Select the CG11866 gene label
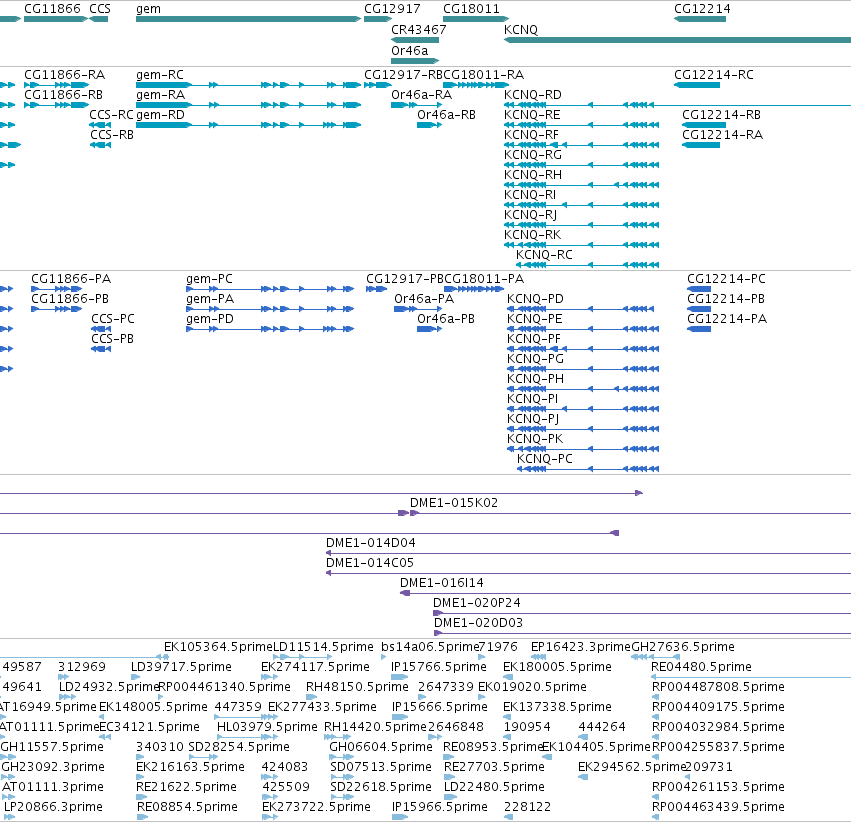 coord(52,9)
